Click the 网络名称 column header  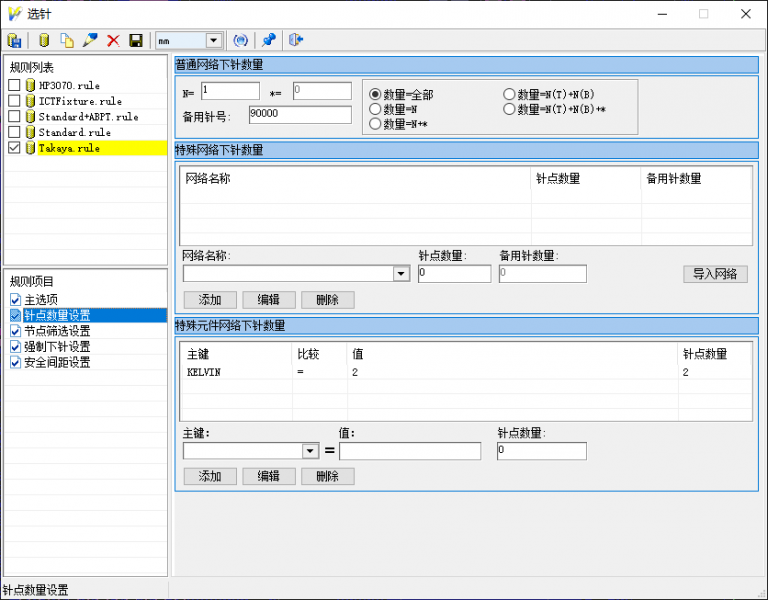[356, 178]
